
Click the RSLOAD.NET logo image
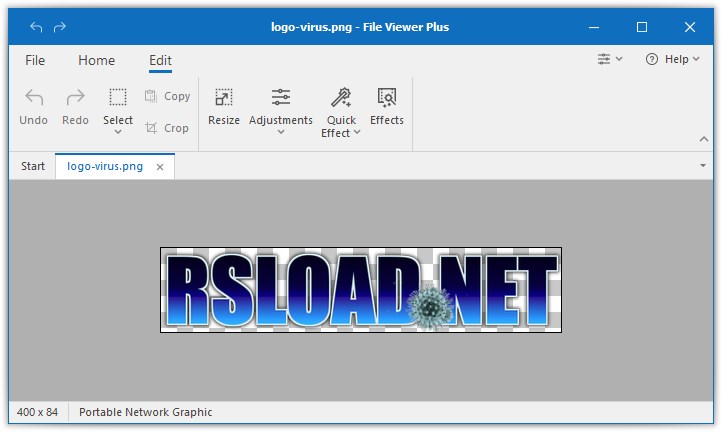361,290
